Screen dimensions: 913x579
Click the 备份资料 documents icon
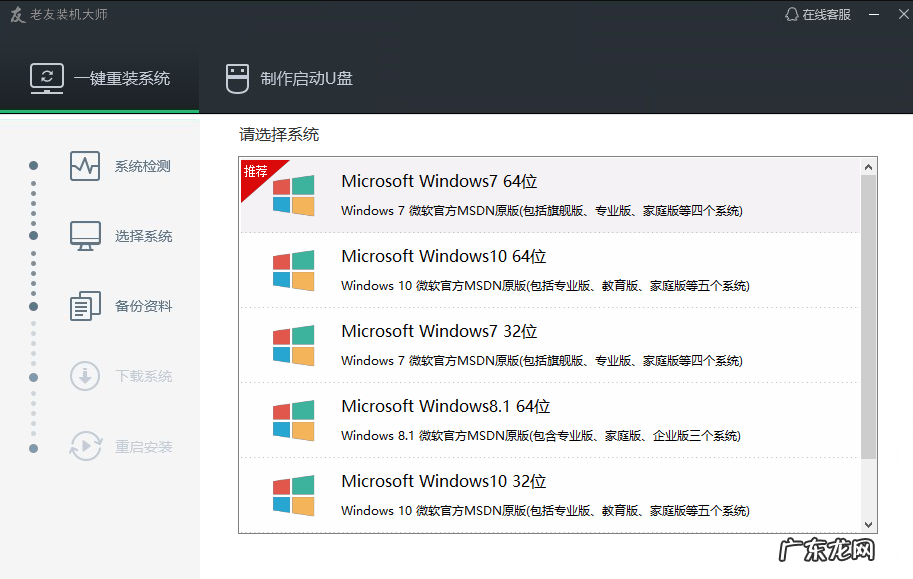(85, 306)
